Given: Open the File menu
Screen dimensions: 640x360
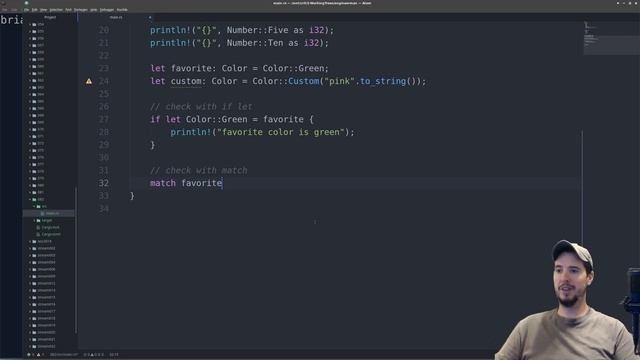Looking at the screenshot, I should coord(27,9).
